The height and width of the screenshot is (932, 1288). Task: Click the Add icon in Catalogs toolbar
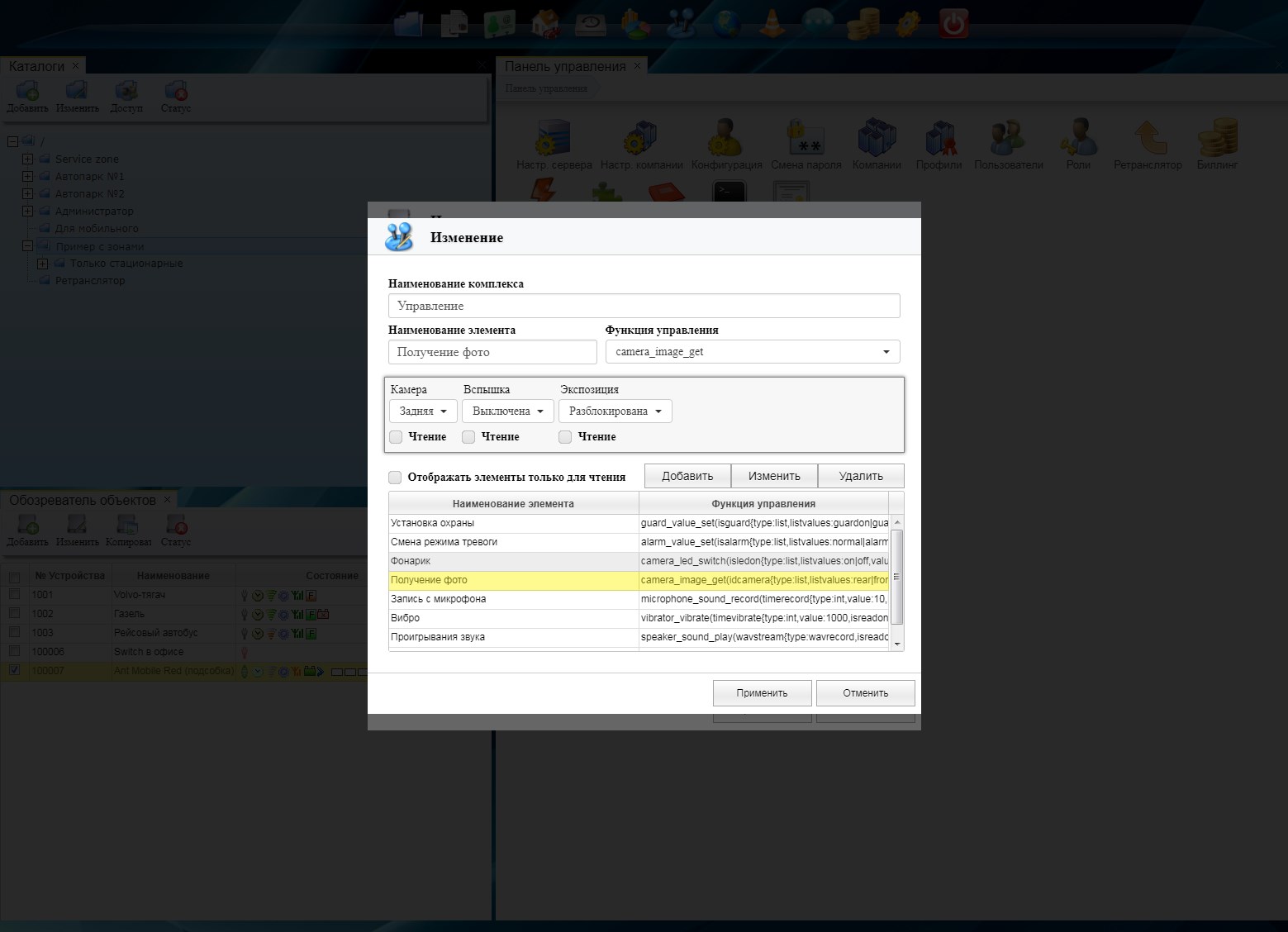coord(27,93)
